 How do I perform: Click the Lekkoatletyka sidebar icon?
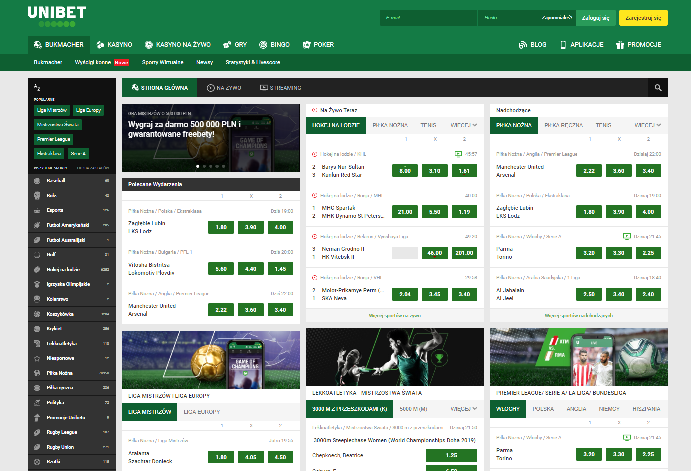pyautogui.click(x=37, y=343)
